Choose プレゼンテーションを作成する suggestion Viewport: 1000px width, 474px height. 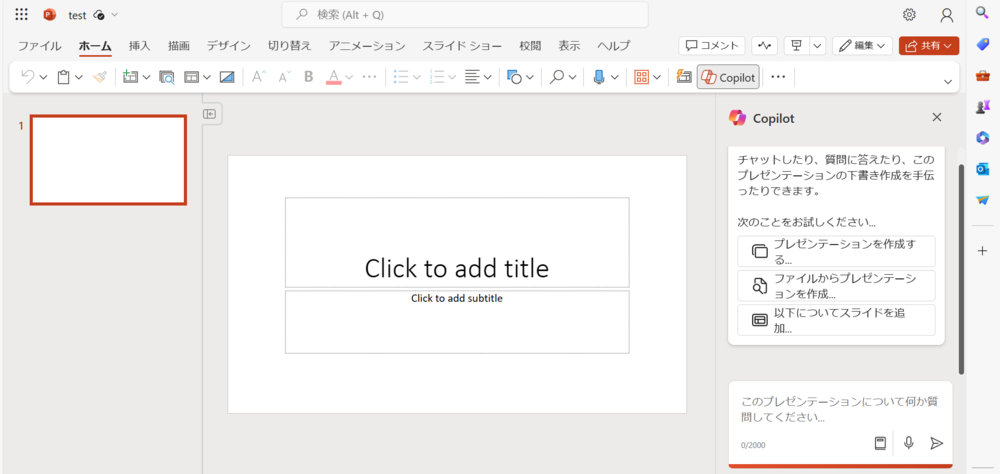tap(836, 251)
